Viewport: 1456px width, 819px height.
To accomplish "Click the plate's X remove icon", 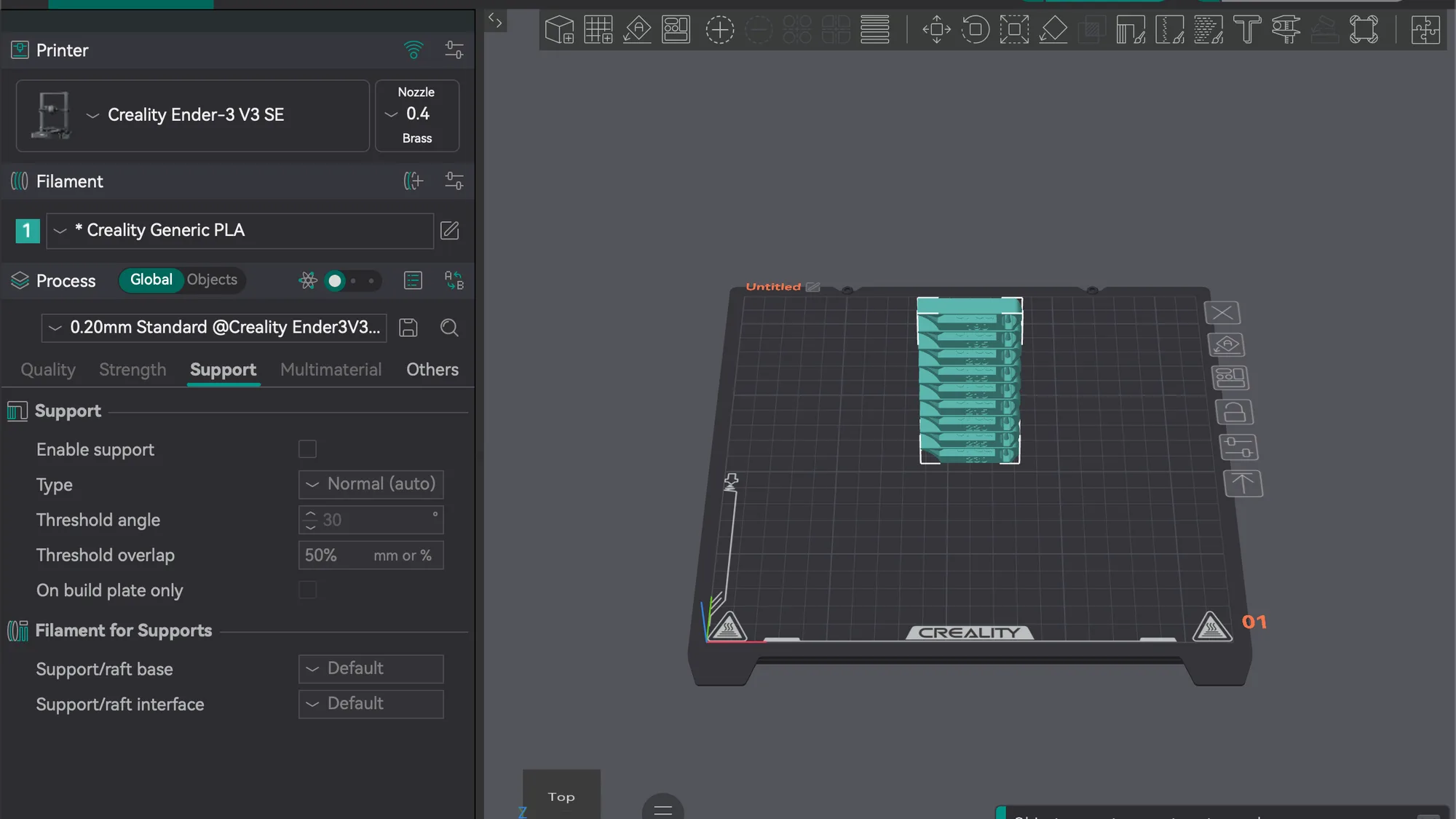I will (x=1222, y=313).
